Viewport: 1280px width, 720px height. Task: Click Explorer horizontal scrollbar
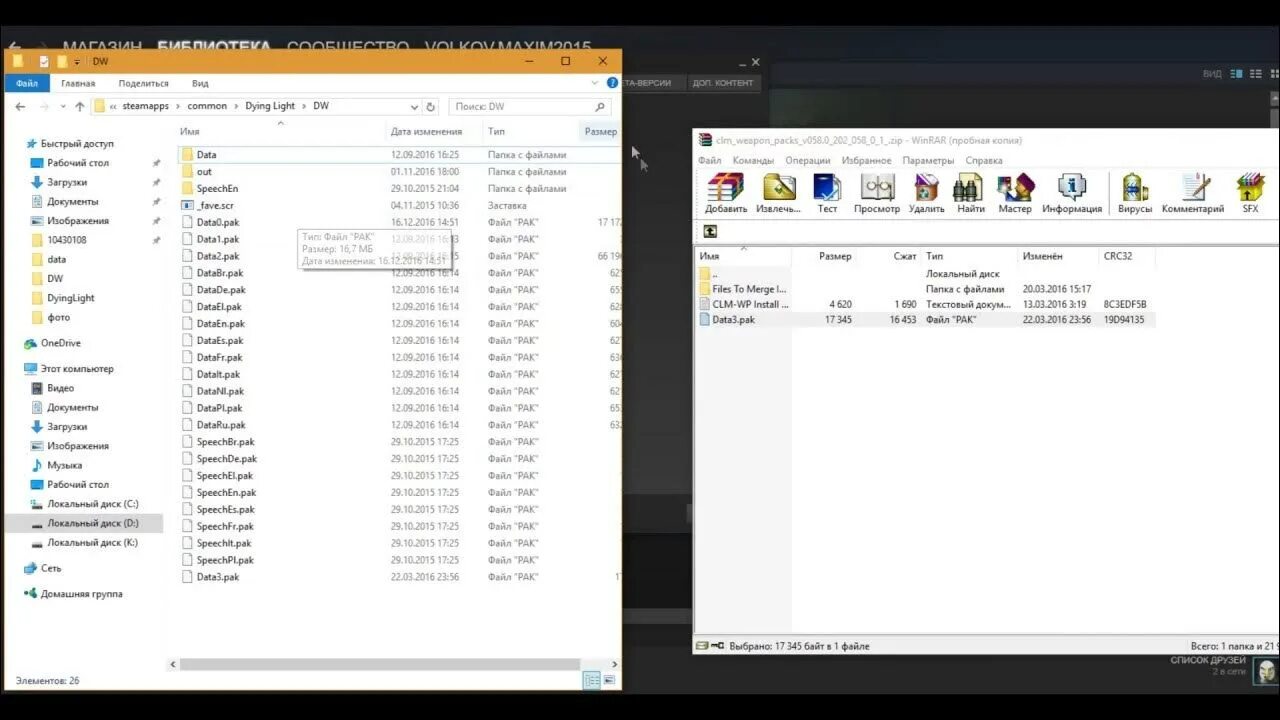tap(380, 664)
